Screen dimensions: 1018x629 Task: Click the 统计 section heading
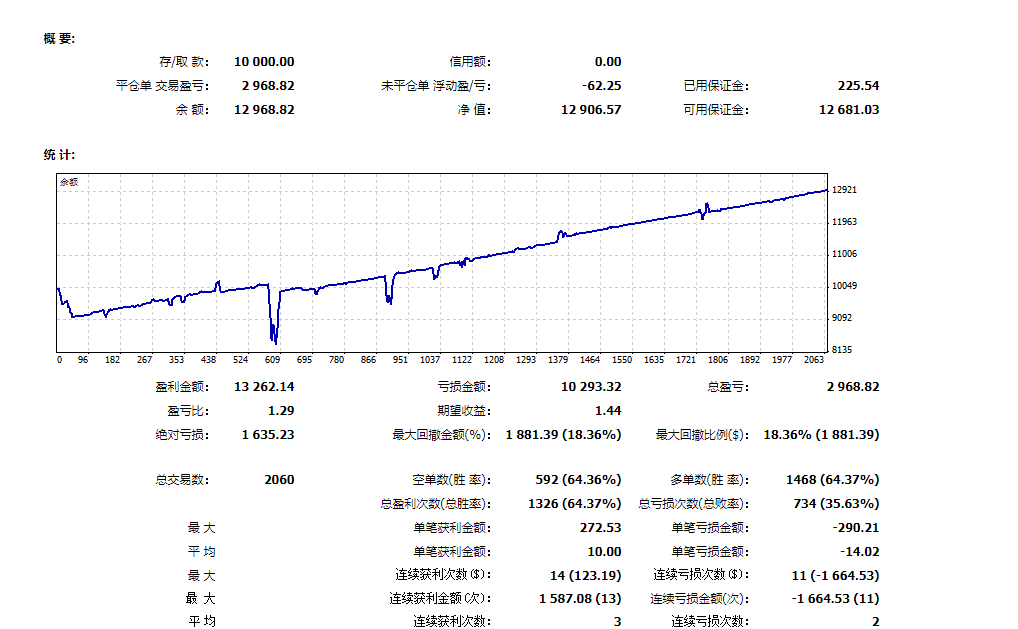click(59, 155)
